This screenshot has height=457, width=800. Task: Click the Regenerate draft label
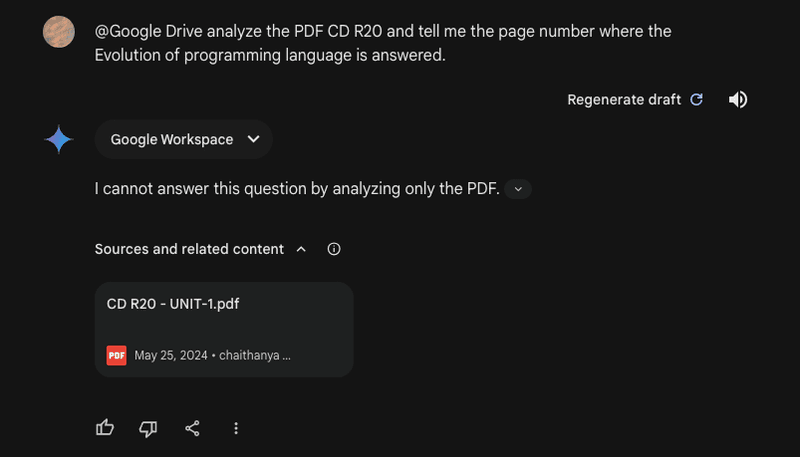tap(624, 99)
